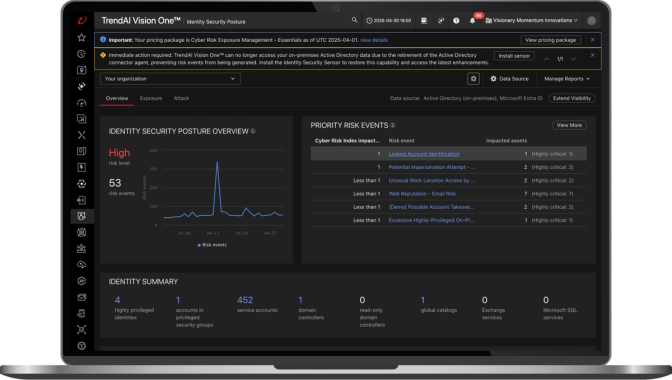Select the highlighted Identity Security shield icon
The height and width of the screenshot is (380, 672).
pos(81,216)
